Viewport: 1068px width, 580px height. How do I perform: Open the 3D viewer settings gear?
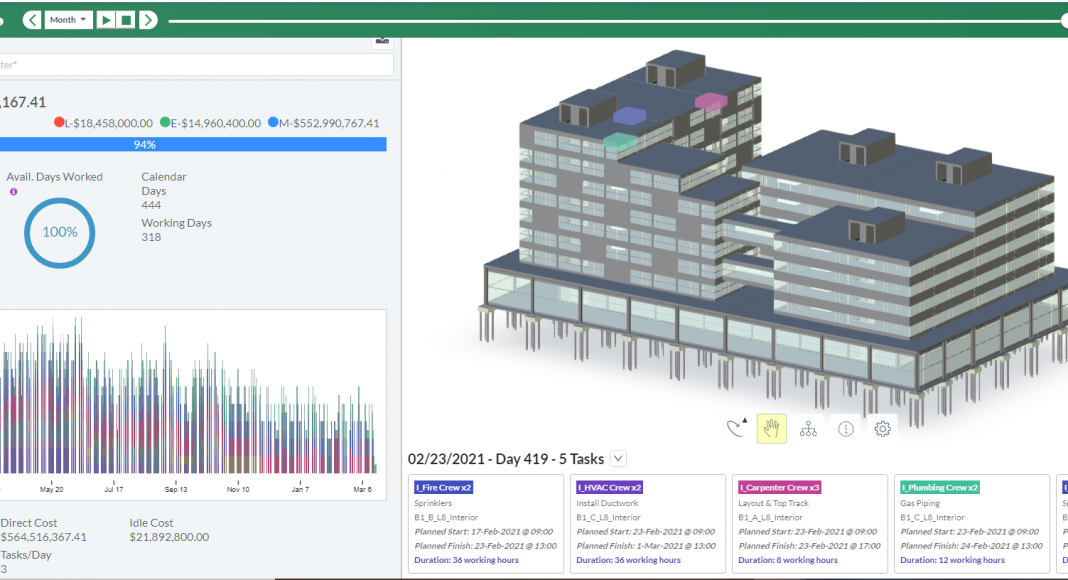(x=882, y=429)
